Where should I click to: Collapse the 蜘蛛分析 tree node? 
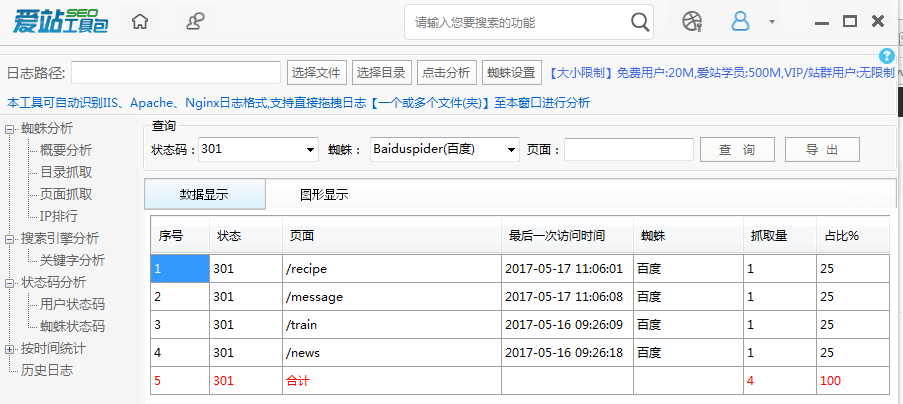click(10, 129)
